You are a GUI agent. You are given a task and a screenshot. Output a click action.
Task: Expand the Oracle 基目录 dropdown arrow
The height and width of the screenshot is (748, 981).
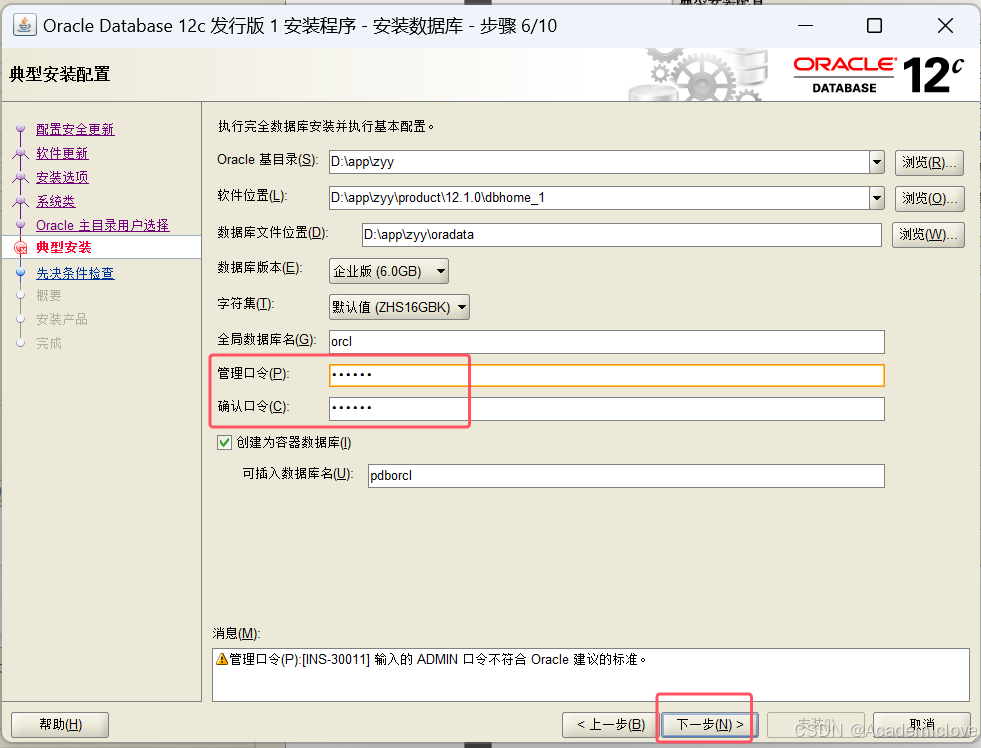pos(876,161)
